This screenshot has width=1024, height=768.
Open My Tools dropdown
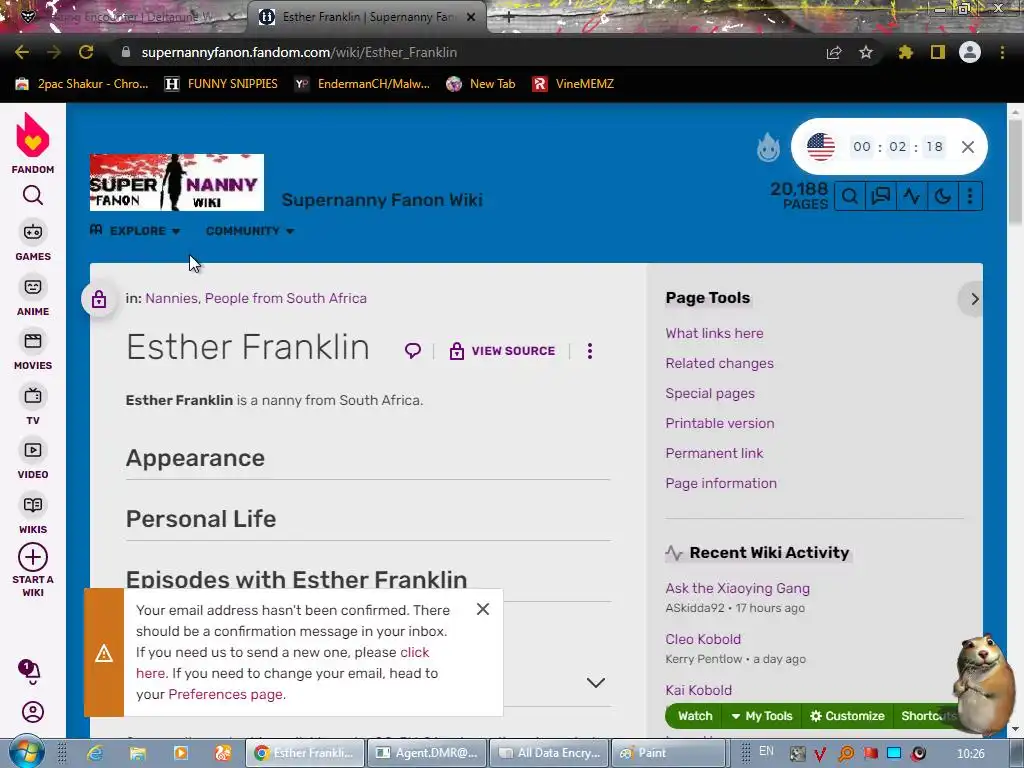761,716
